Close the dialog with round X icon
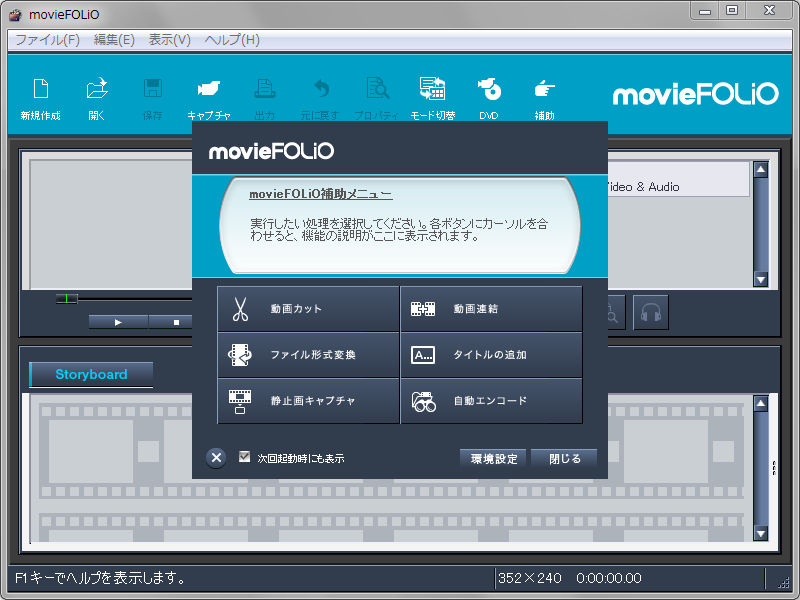The height and width of the screenshot is (600, 800). pos(216,458)
